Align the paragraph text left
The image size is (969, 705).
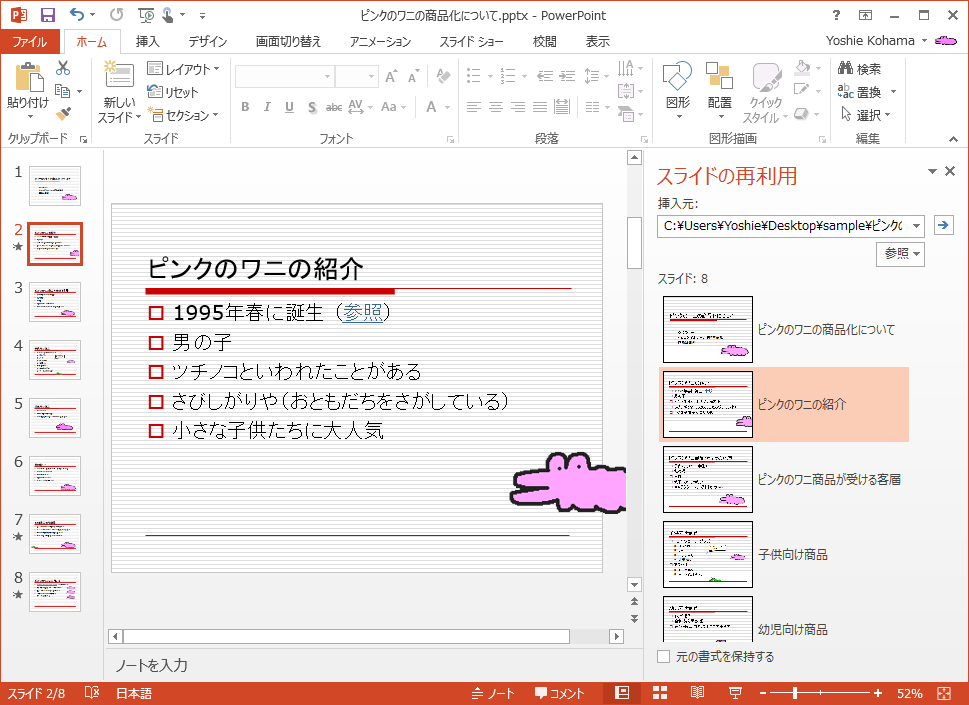tap(473, 107)
